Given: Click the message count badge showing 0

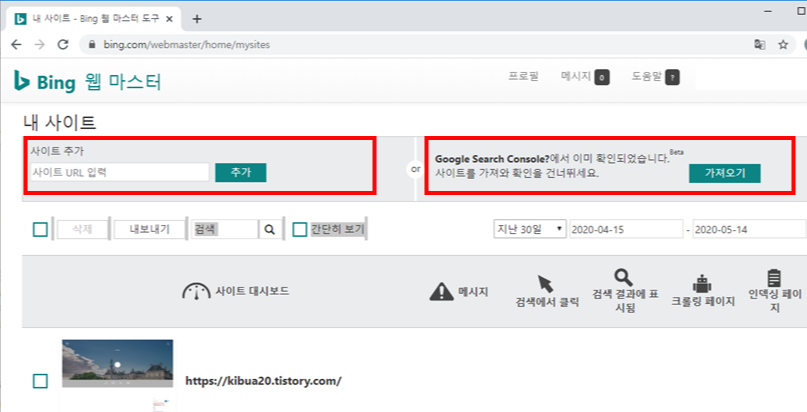Looking at the screenshot, I should click(x=602, y=77).
